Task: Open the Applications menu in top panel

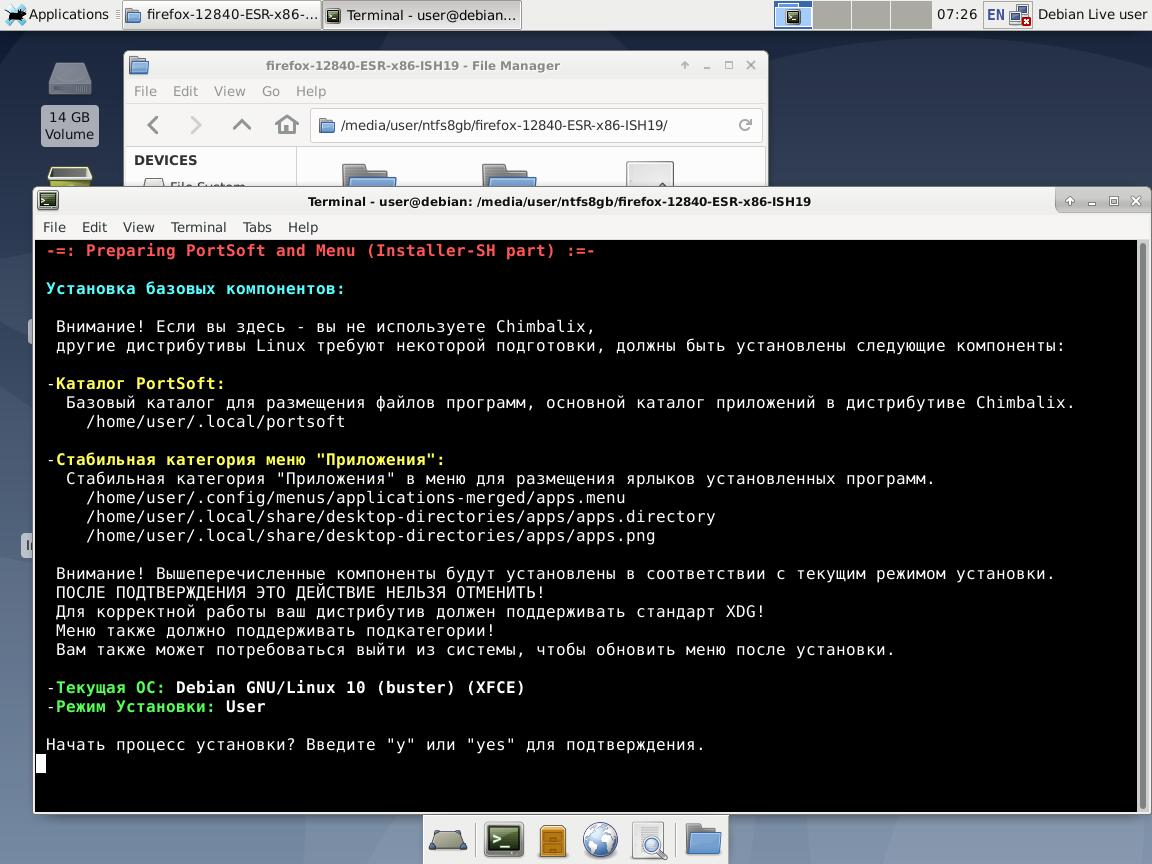Action: point(57,14)
